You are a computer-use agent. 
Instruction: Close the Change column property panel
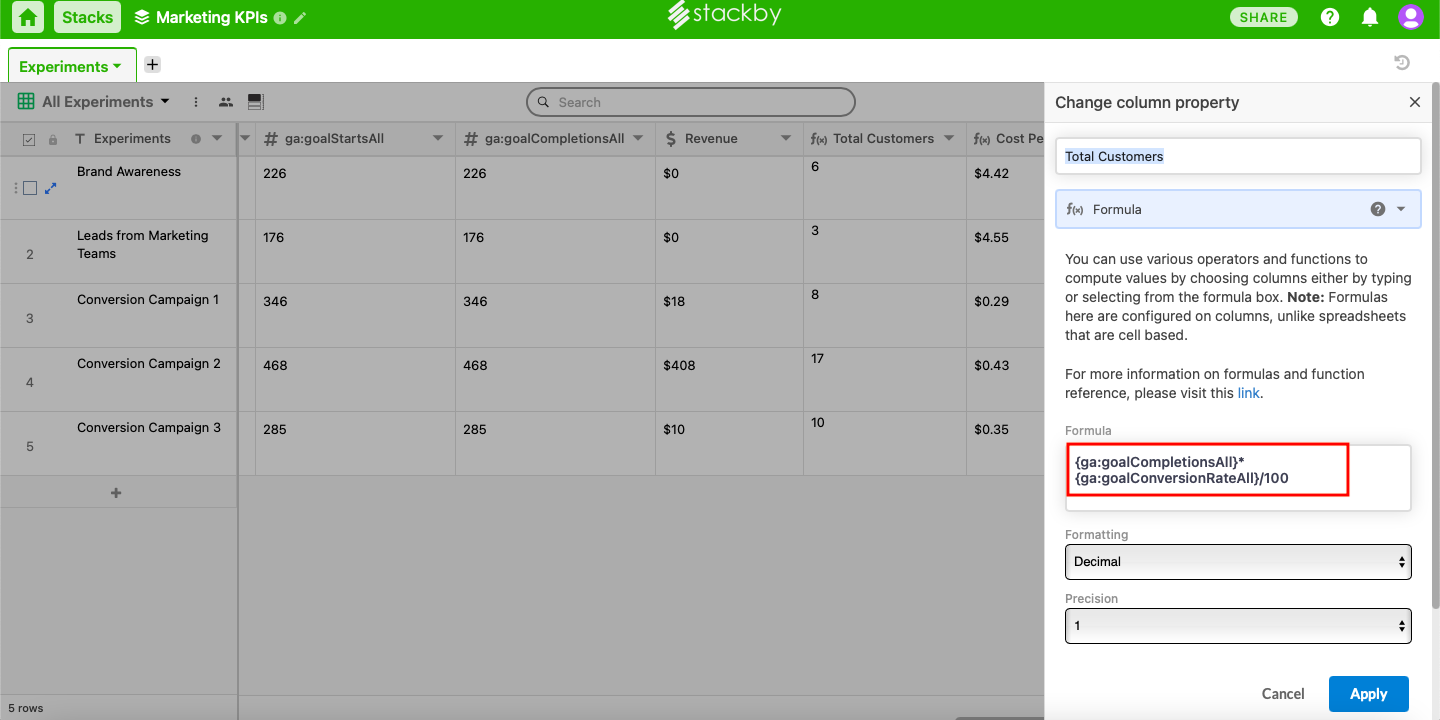1414,102
